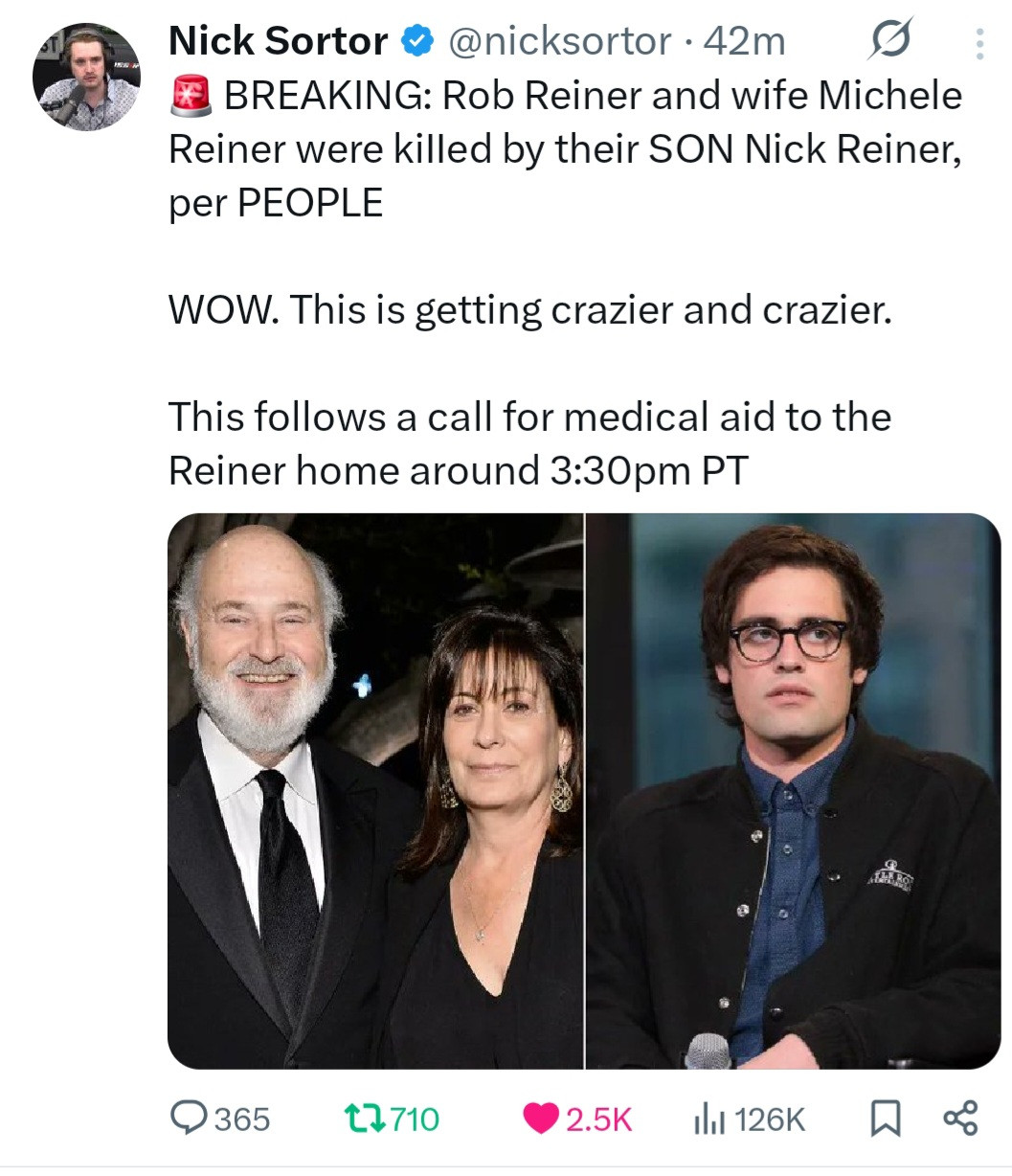Click the Grok slashed-circle icon
The image size is (1012, 1176).
coord(888,40)
